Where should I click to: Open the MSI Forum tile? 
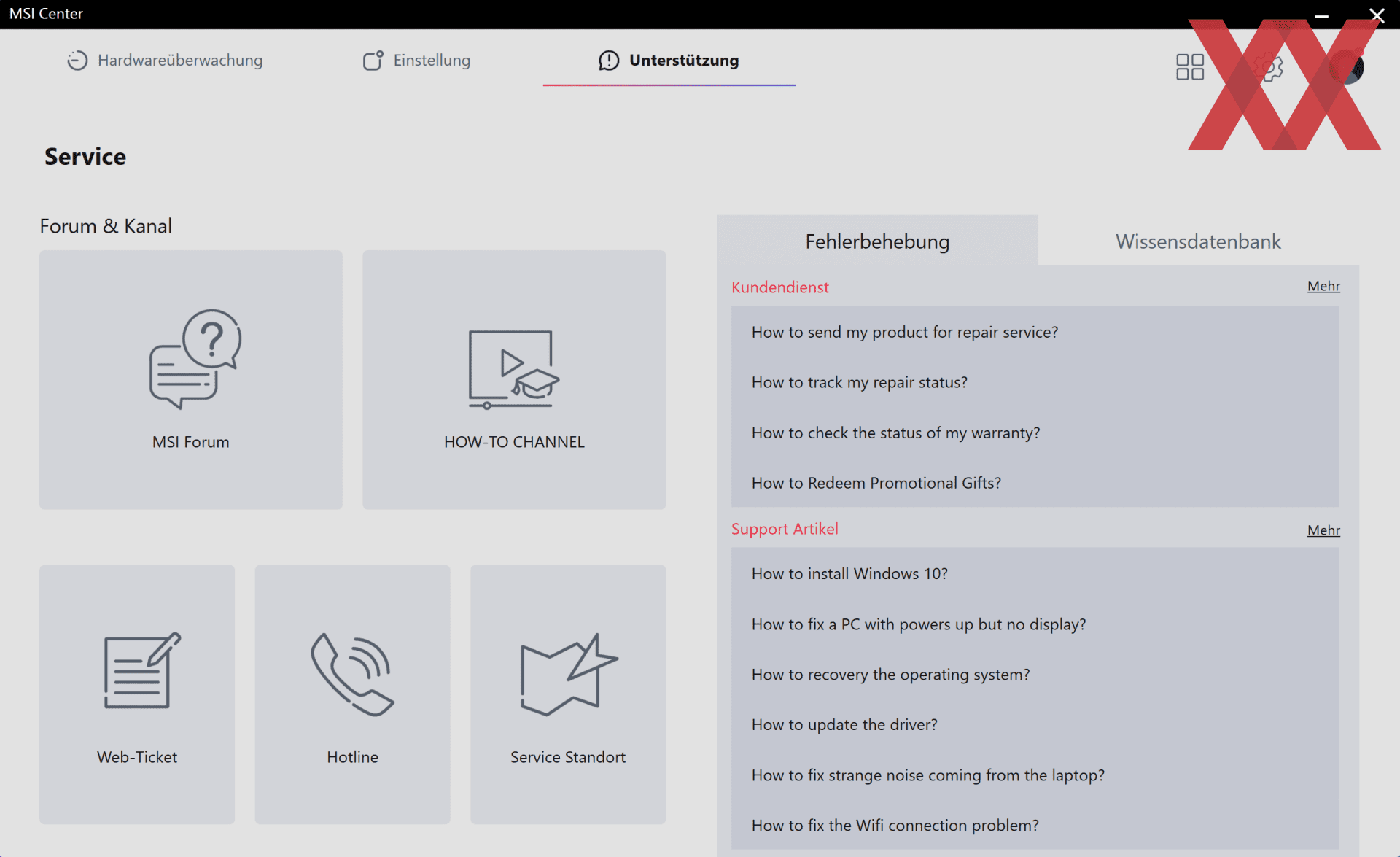(x=191, y=379)
